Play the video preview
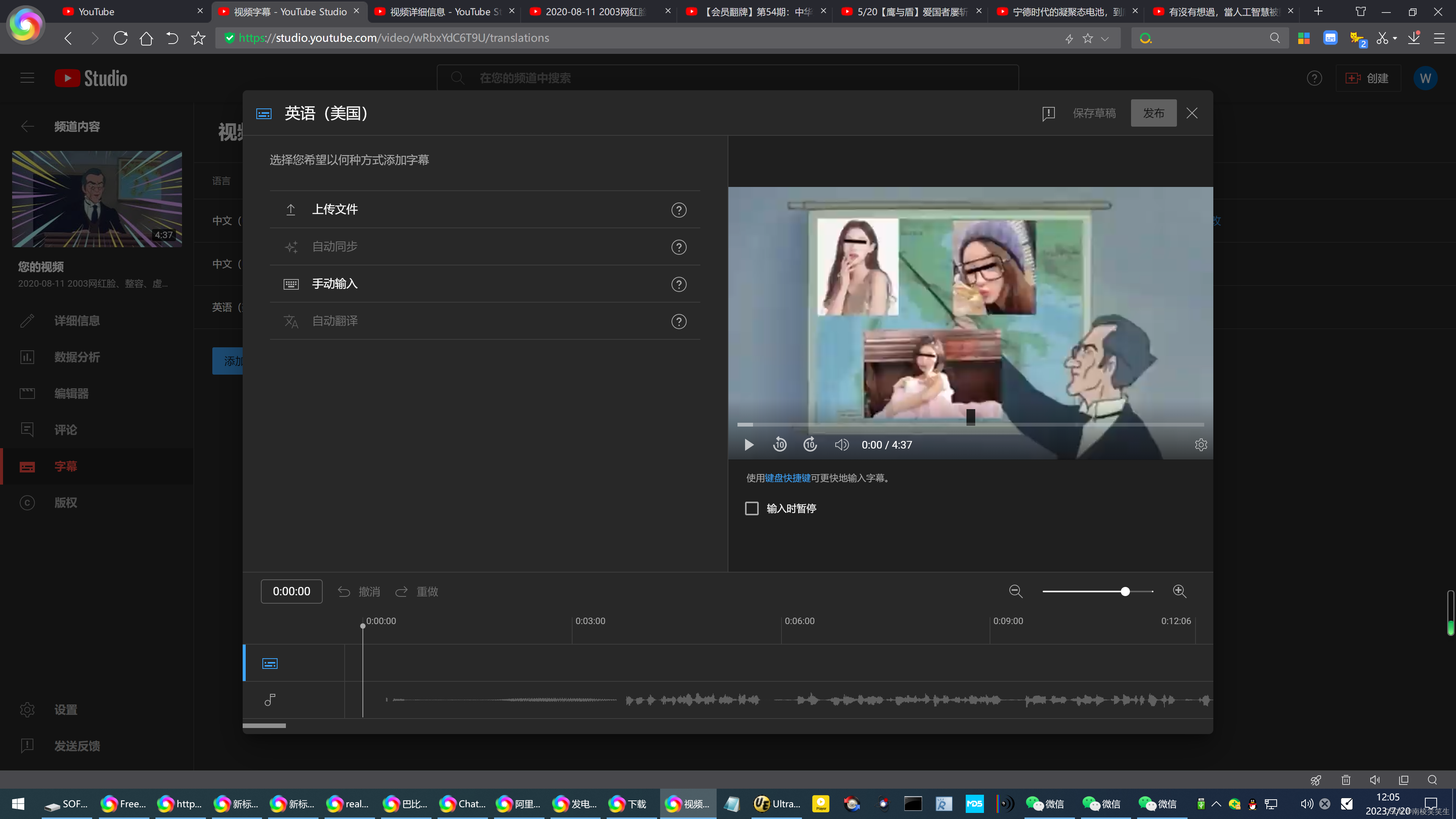This screenshot has height=819, width=1456. pyautogui.click(x=749, y=445)
